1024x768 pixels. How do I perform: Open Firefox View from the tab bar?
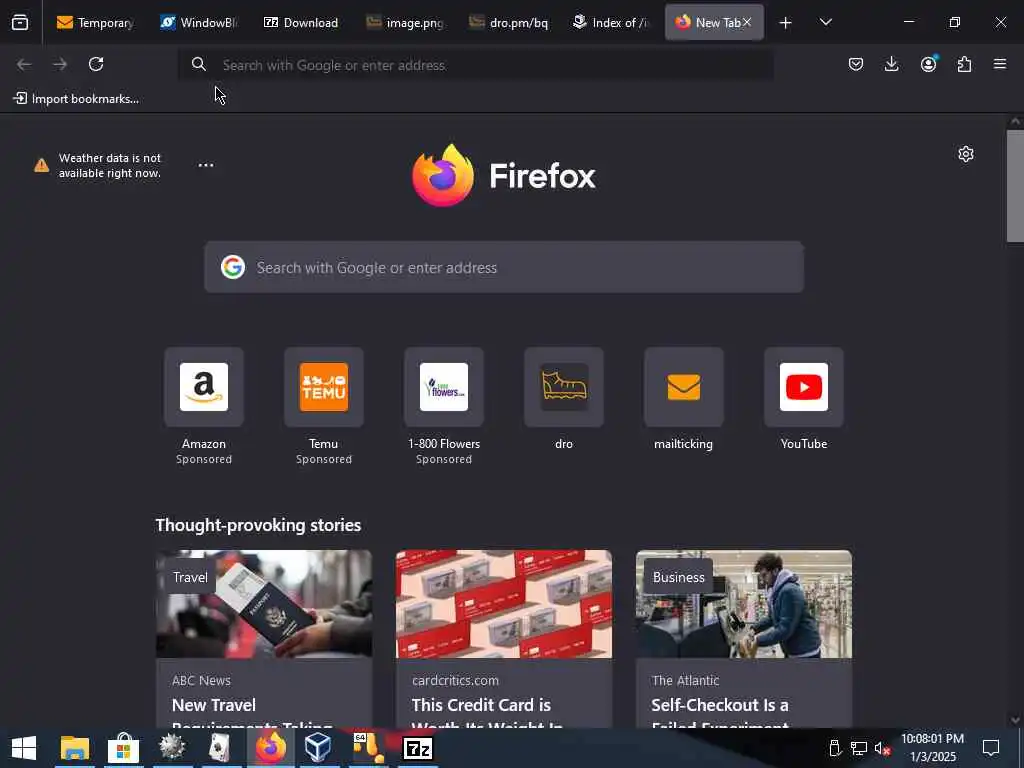pos(20,22)
